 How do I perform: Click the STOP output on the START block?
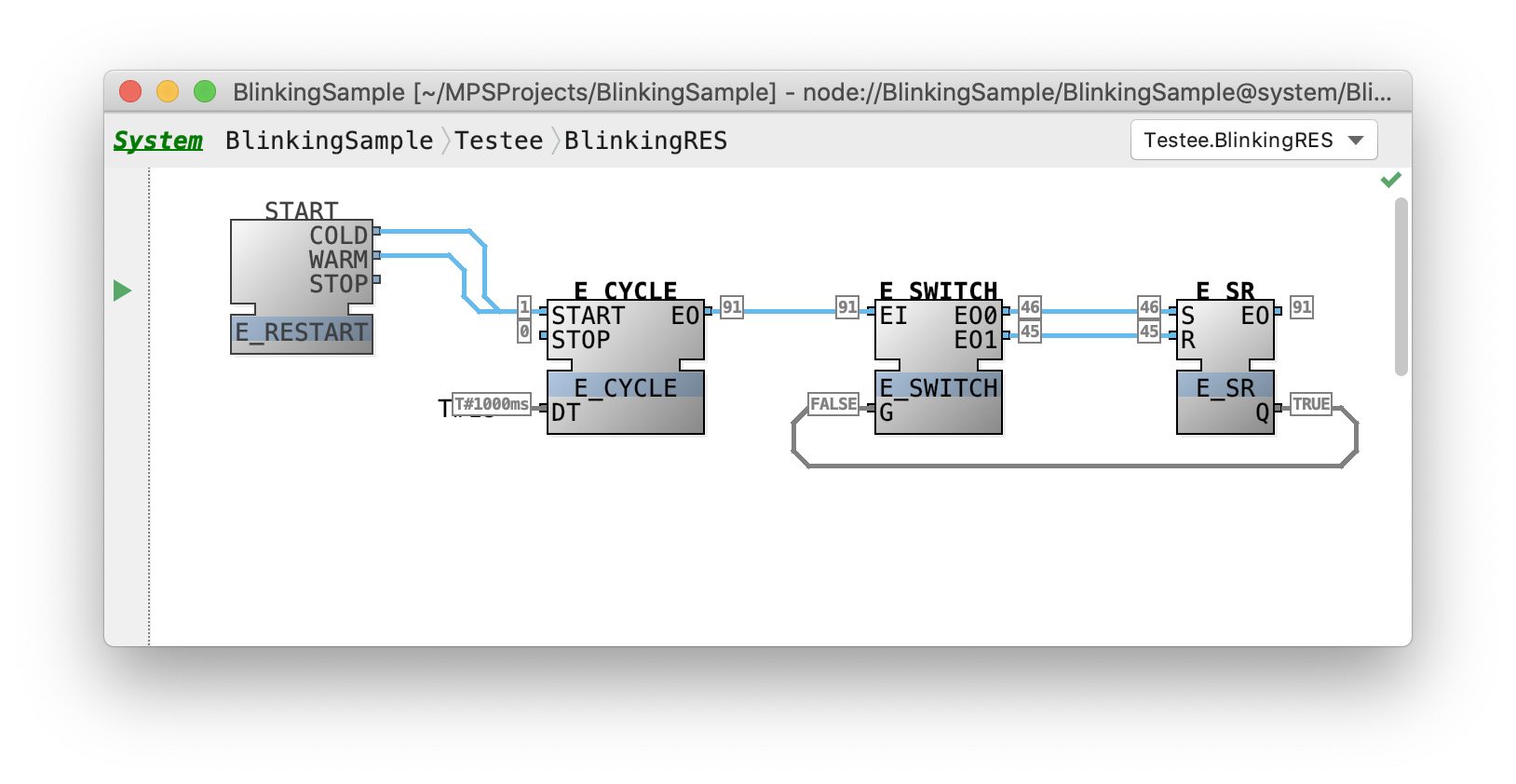pyautogui.click(x=339, y=284)
